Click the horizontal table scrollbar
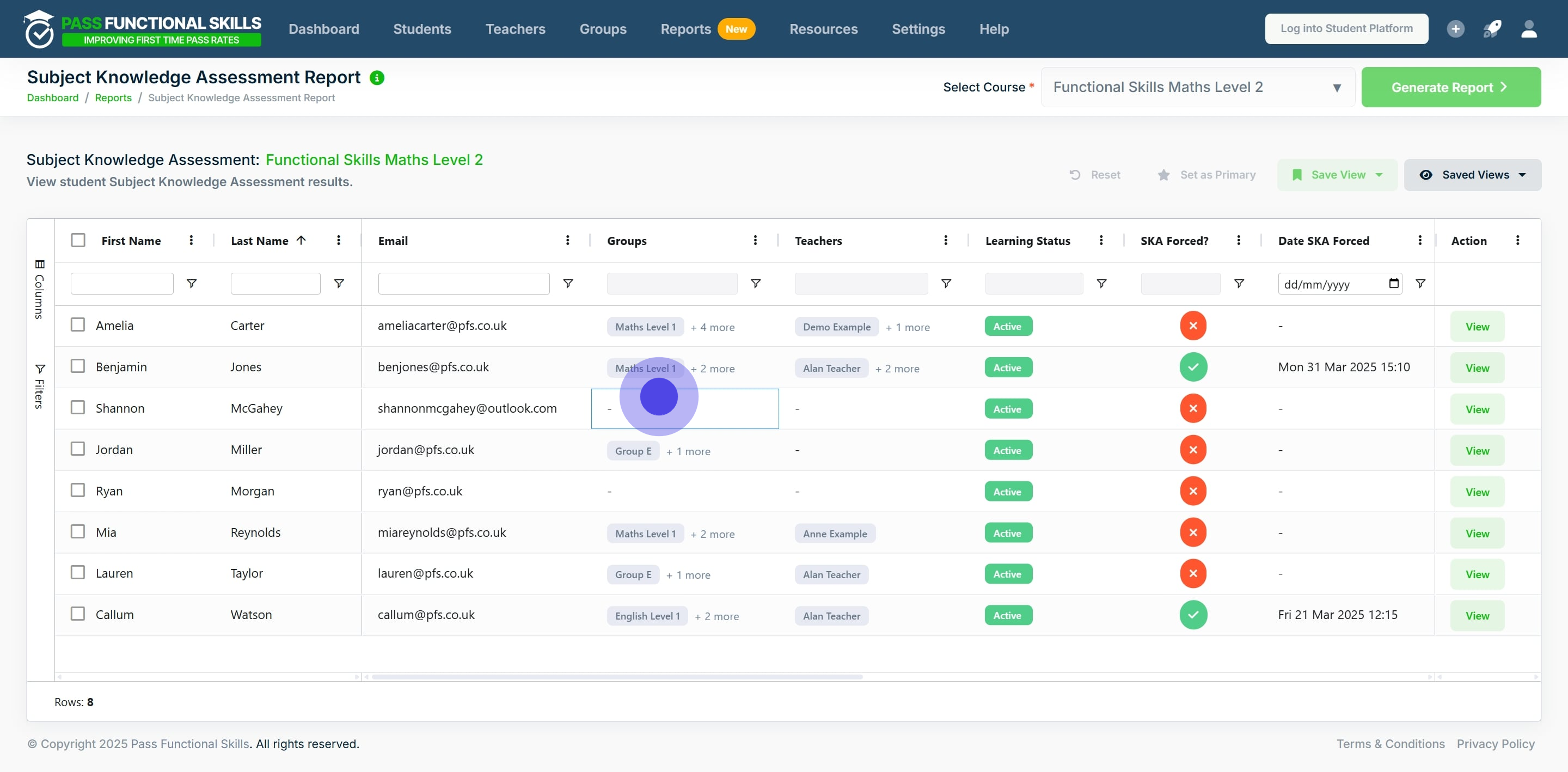1568x772 pixels. coord(617,676)
